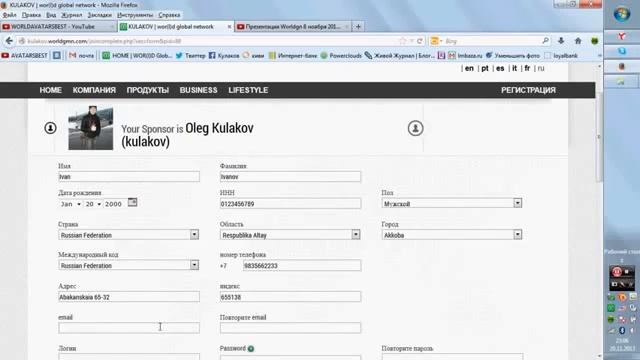Screen dimensions: 640x360
Task: Open Журнал menu
Action: click(71, 15)
